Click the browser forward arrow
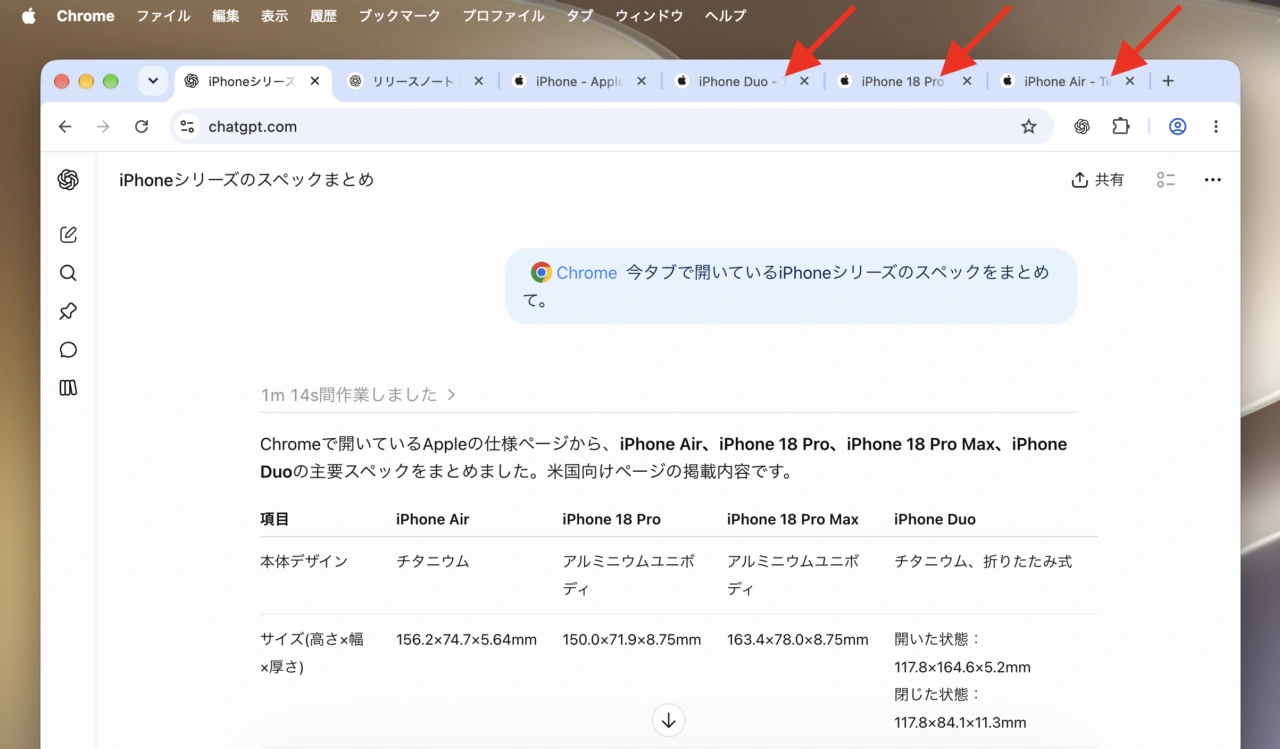1280x749 pixels. tap(103, 127)
